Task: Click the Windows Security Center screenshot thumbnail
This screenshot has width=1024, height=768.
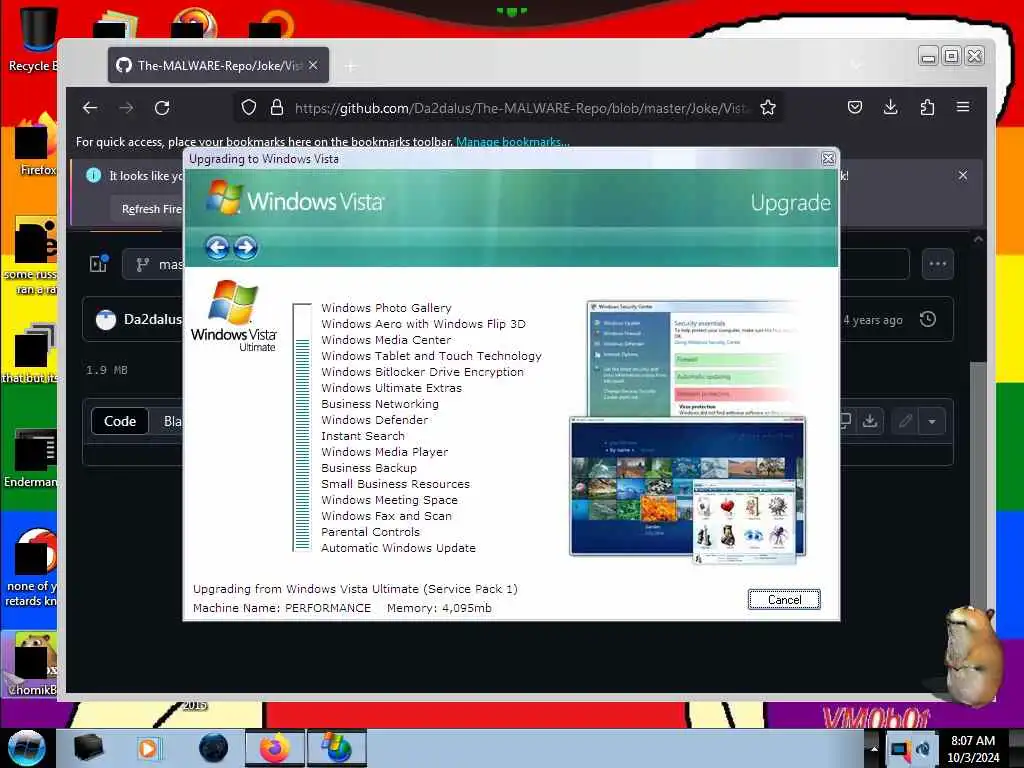Action: pyautogui.click(x=693, y=358)
